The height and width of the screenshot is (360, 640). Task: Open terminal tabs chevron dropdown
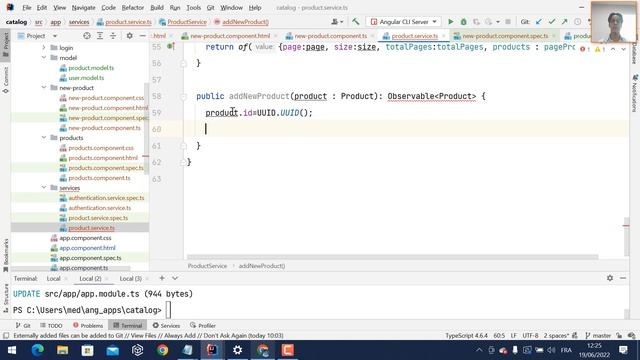tap(175, 278)
